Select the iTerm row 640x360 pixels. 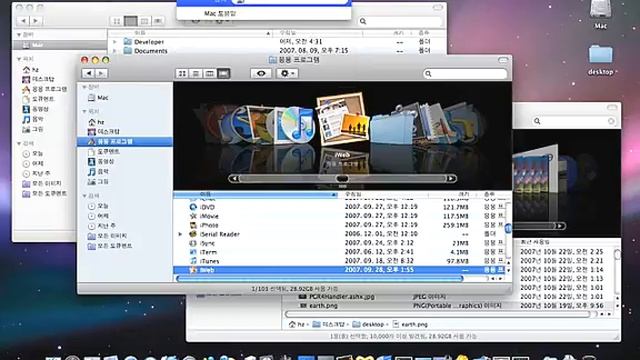[340, 252]
